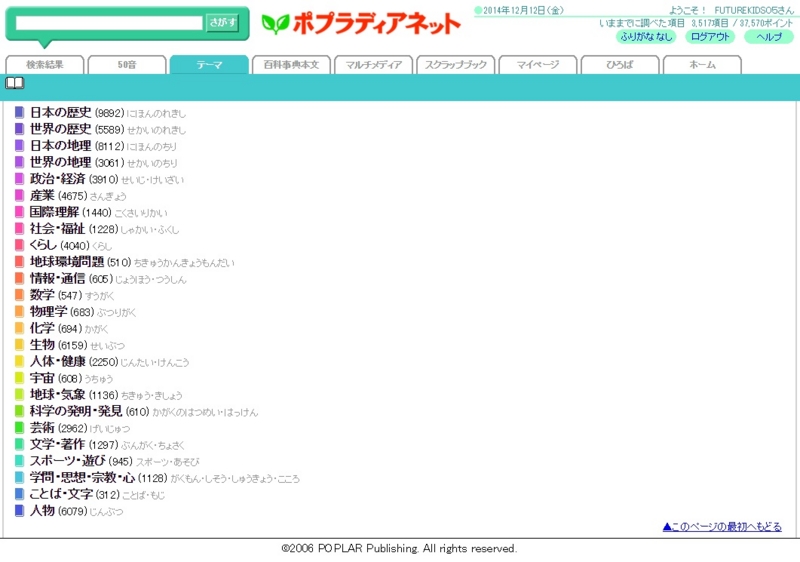Click the book icon beside 国際理解
This screenshot has width=800, height=562.
[19, 212]
